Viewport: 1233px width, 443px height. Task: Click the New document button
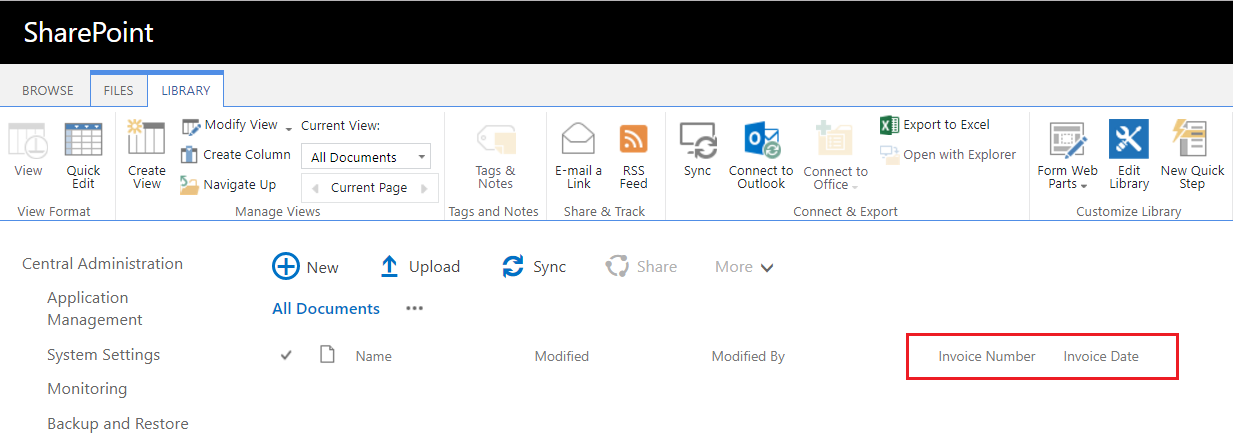tap(306, 267)
